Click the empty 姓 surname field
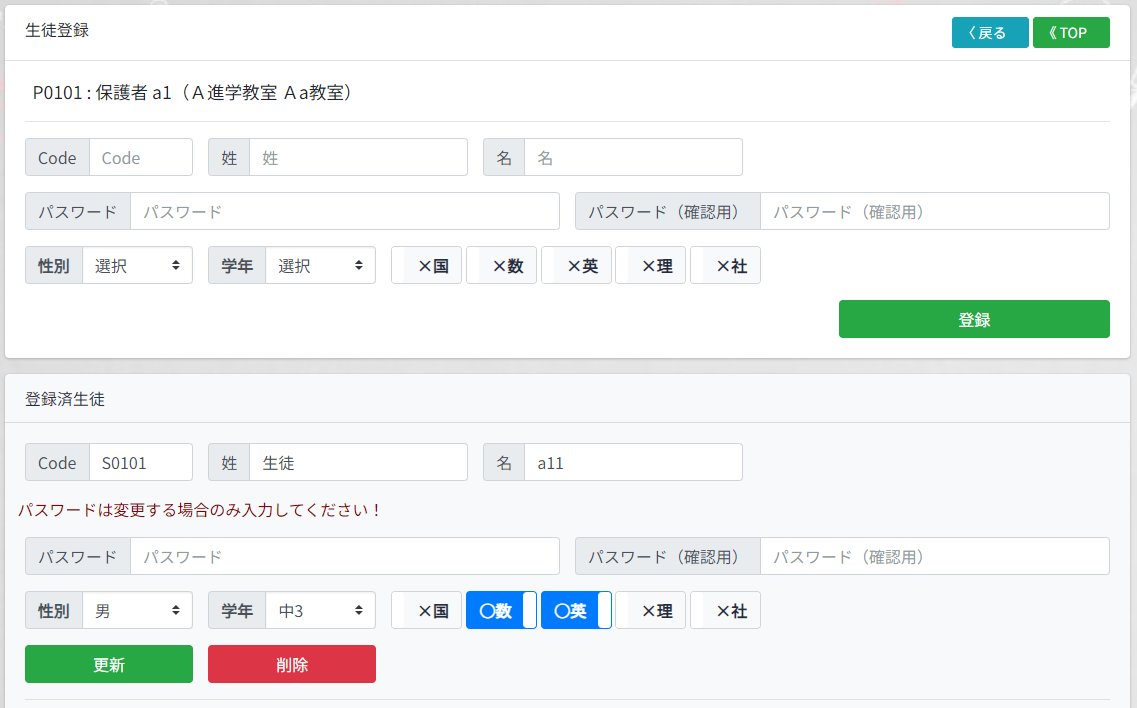1137x708 pixels. click(358, 158)
